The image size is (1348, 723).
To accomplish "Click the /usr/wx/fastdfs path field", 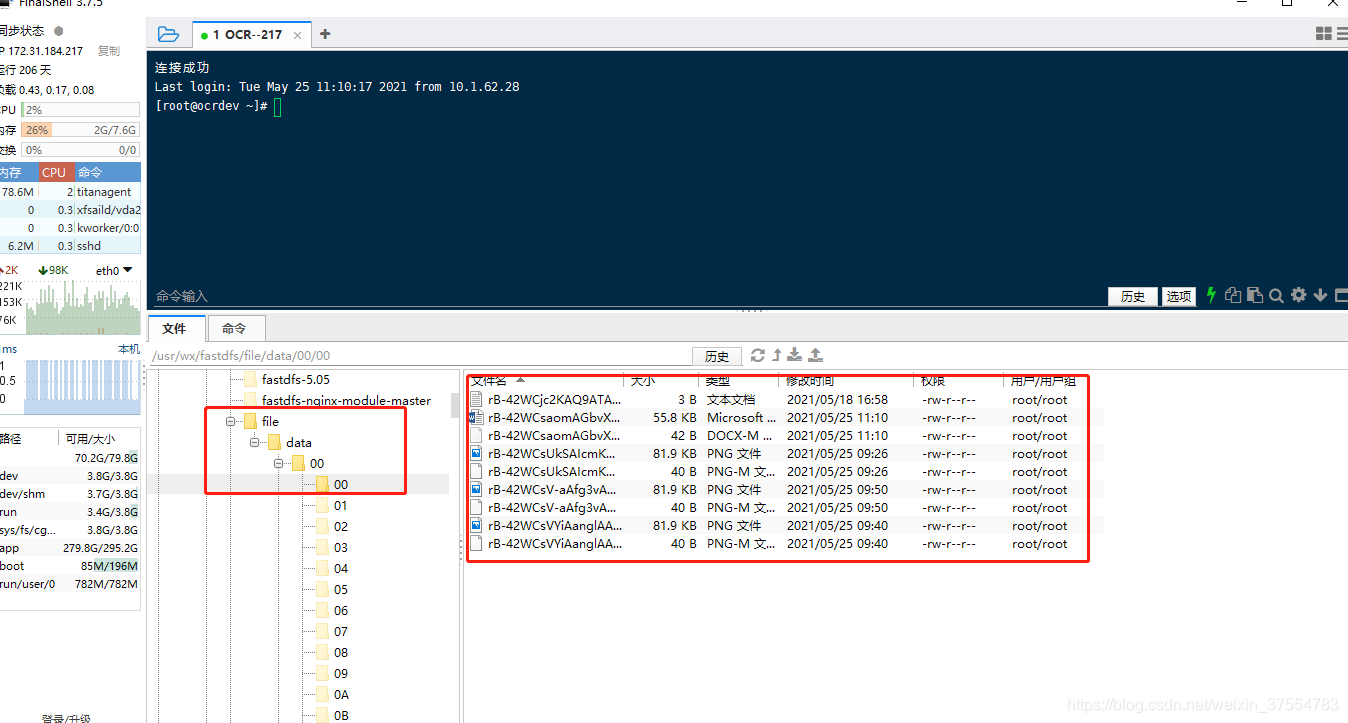I will click(x=418, y=356).
